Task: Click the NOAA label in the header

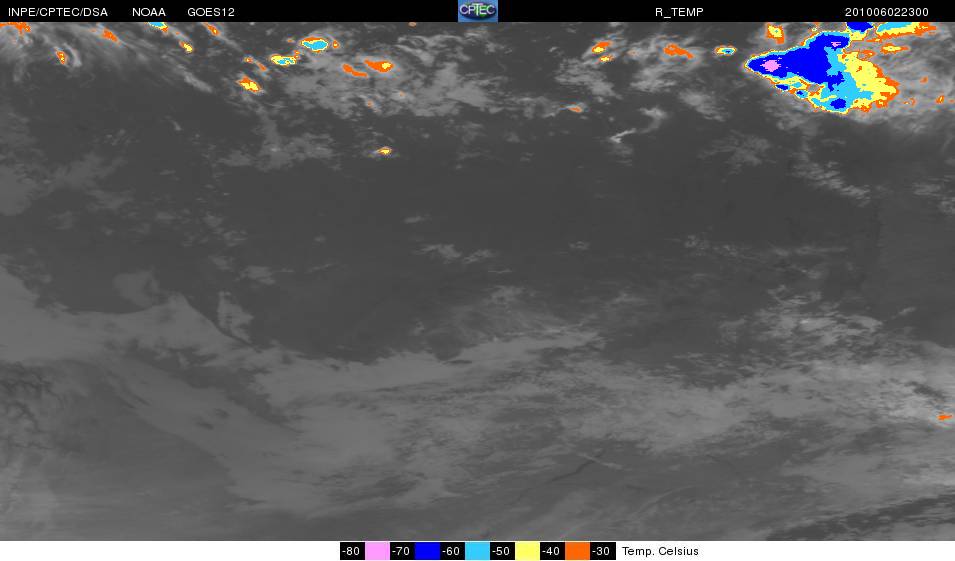Action: coord(149,12)
